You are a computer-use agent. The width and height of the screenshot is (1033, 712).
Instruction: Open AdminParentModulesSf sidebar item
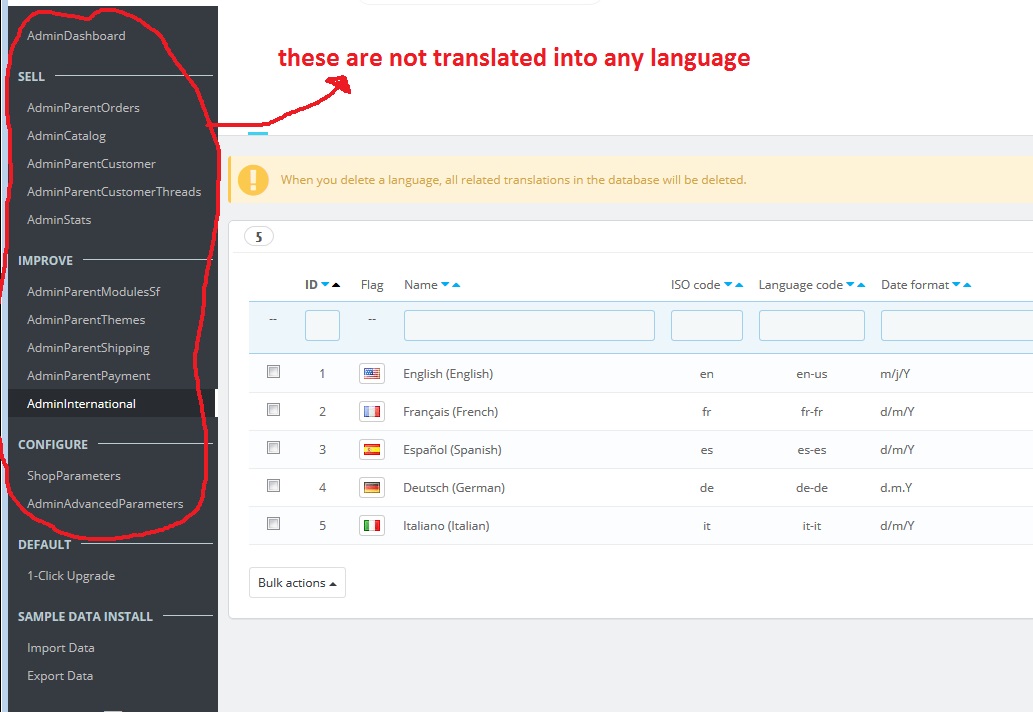coord(93,292)
